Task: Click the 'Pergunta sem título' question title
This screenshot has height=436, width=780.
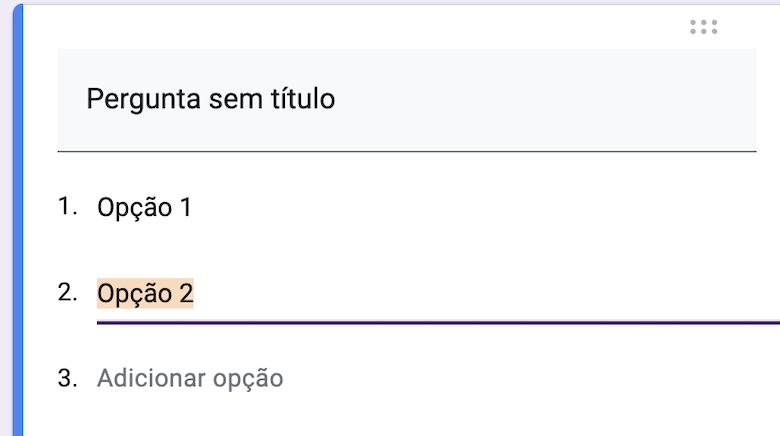Action: tap(210, 99)
